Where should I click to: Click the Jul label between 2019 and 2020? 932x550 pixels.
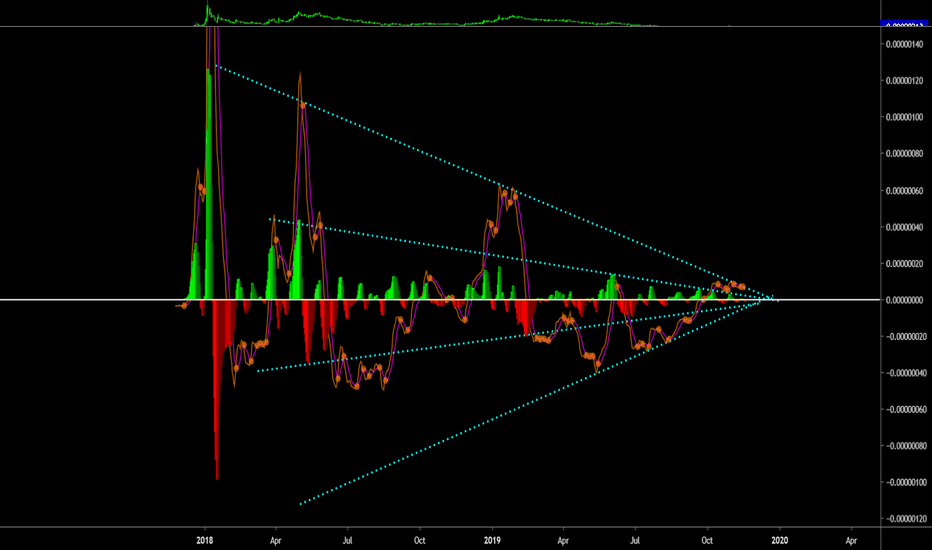point(635,540)
